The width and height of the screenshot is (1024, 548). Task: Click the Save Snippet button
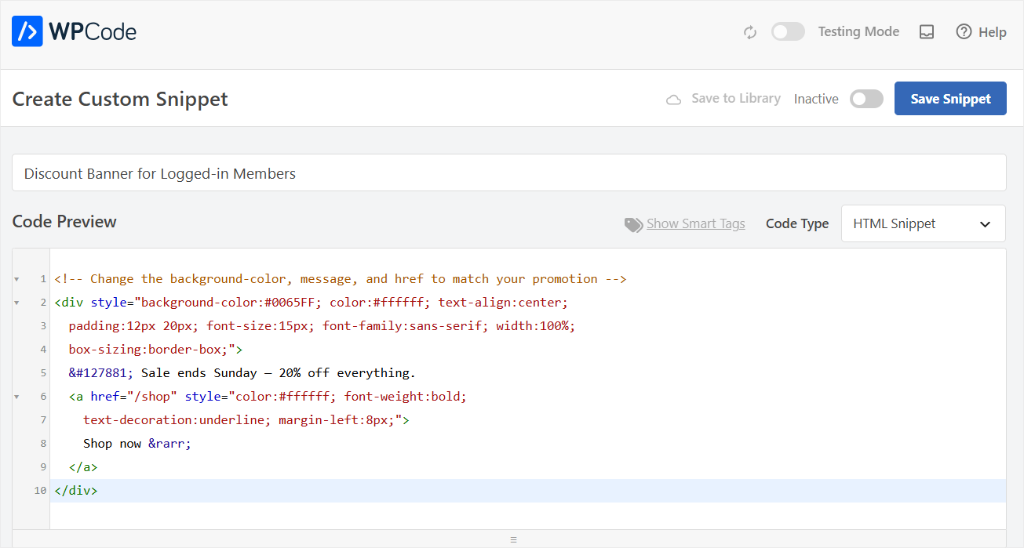pos(950,99)
